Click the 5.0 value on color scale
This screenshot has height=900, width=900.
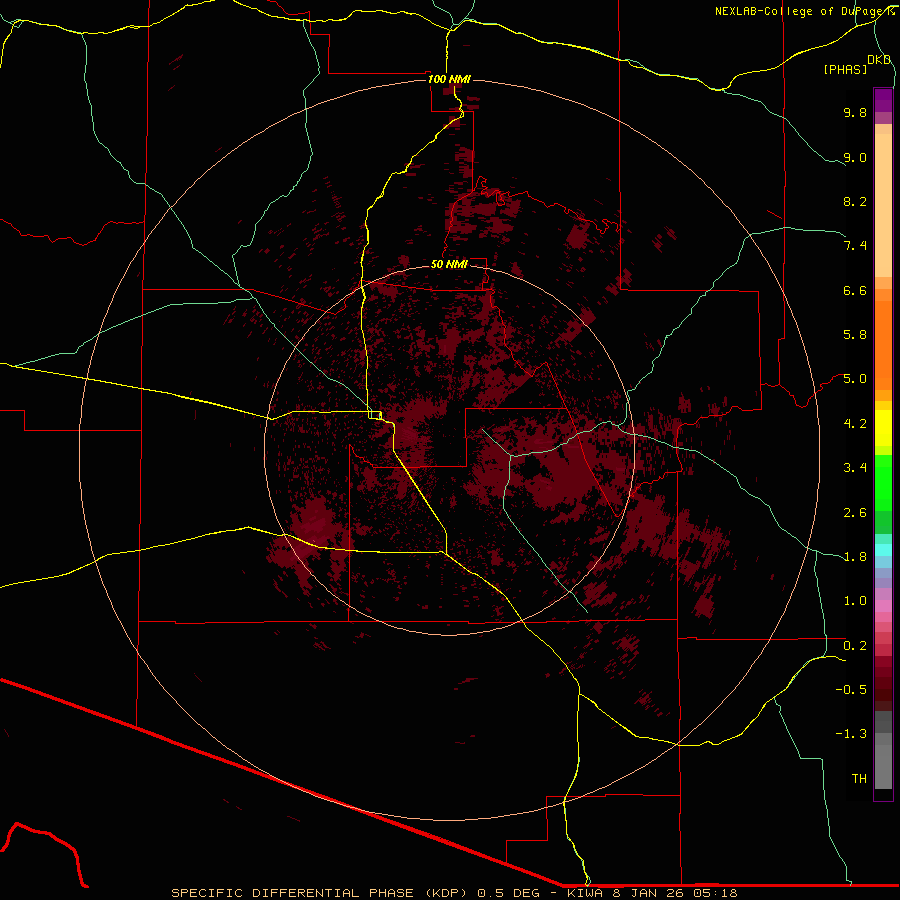click(x=855, y=379)
